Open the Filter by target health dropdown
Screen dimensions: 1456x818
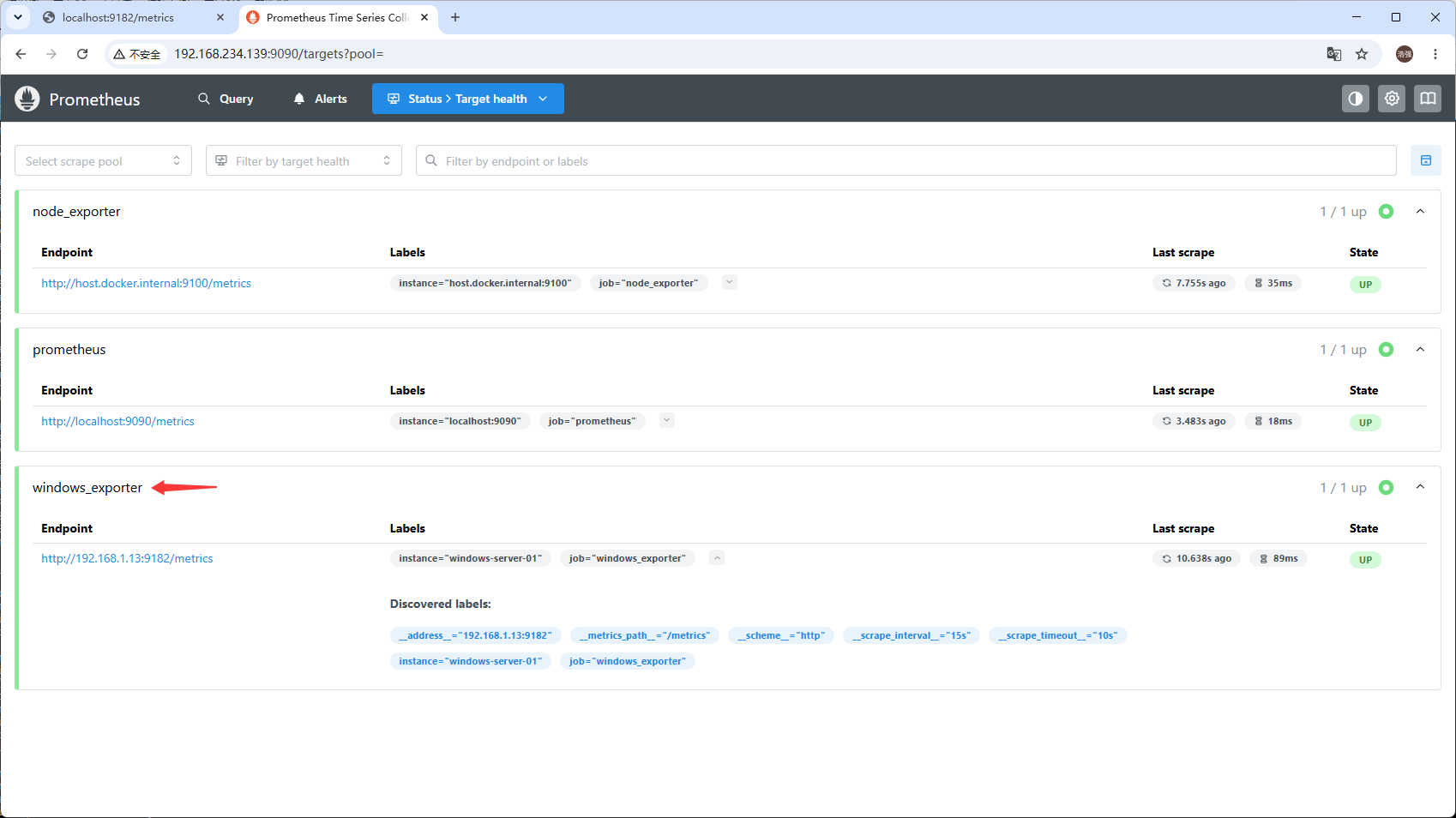tap(304, 160)
